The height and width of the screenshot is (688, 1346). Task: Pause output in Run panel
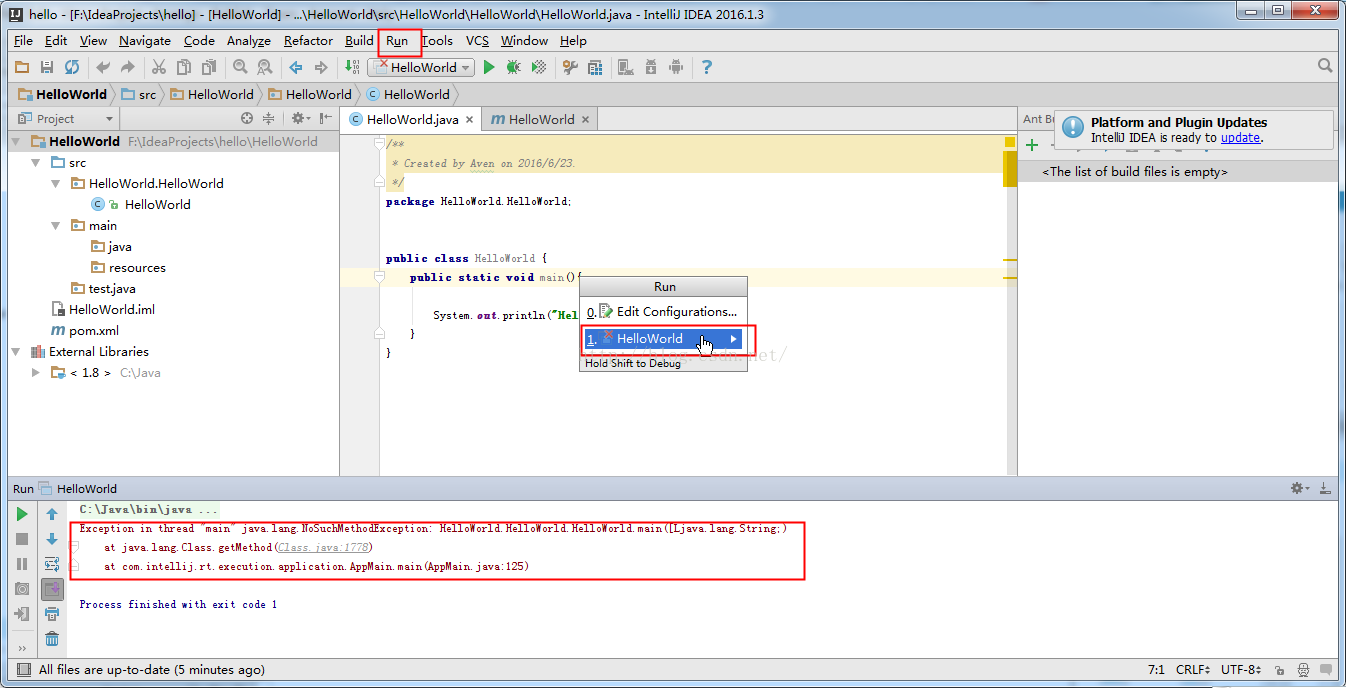coord(22,564)
